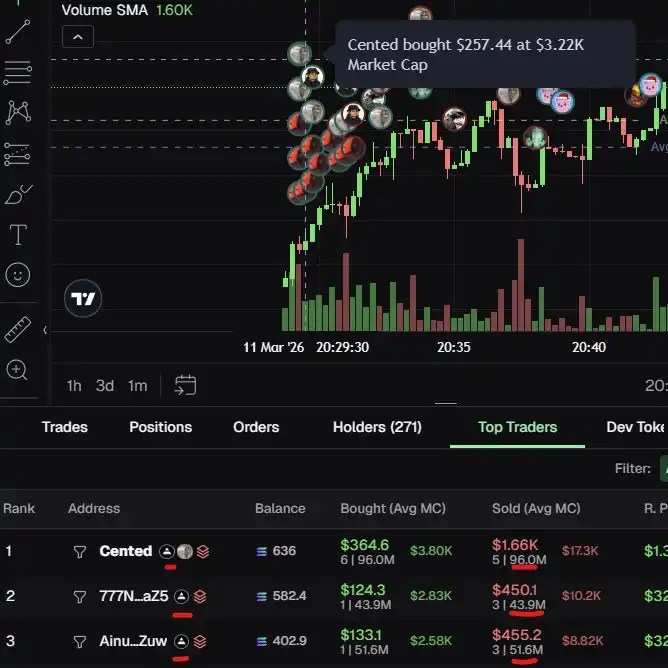Toggle wallet filter for Ainu...Zuw
This screenshot has height=668, width=668.
tap(80, 641)
